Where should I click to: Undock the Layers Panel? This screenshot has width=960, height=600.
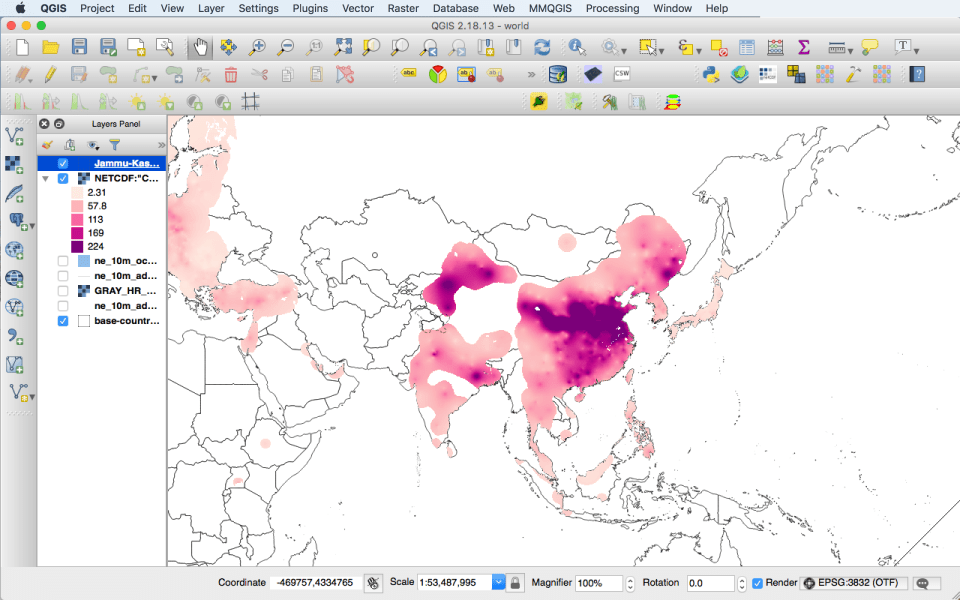pyautogui.click(x=59, y=124)
